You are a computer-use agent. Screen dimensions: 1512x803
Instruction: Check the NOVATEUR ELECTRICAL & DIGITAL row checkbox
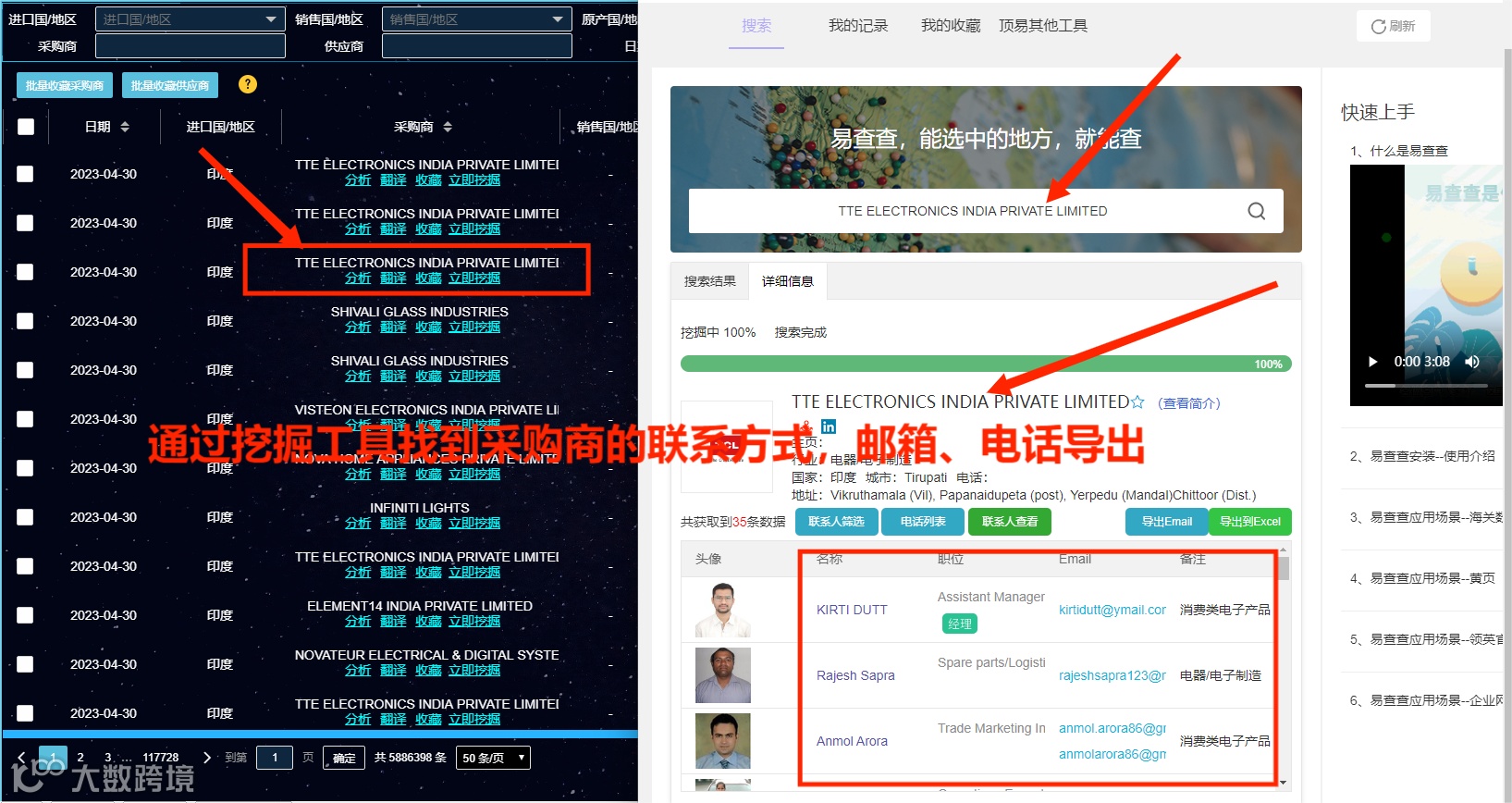tap(25, 664)
